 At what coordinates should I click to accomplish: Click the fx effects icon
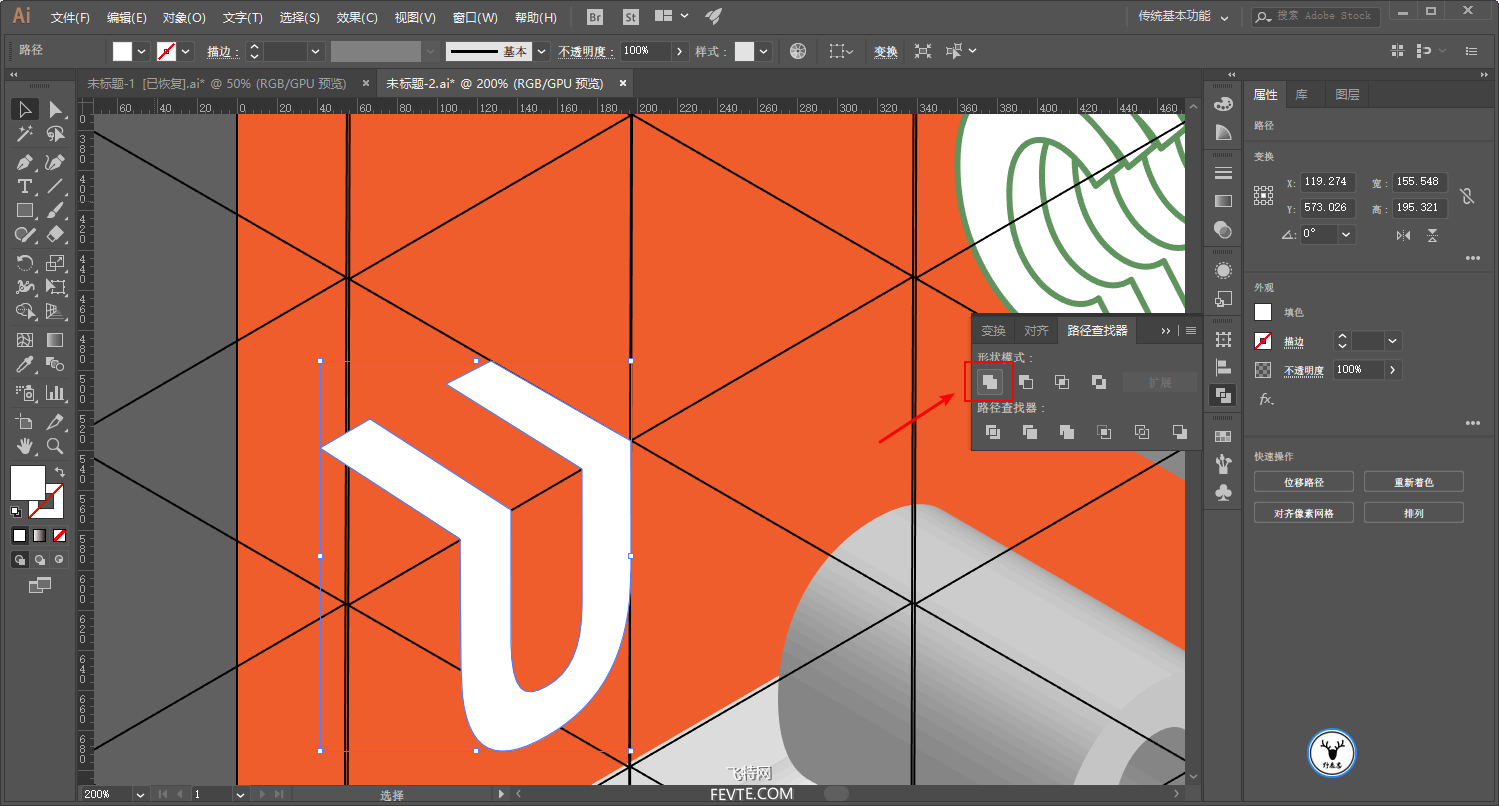click(1265, 399)
